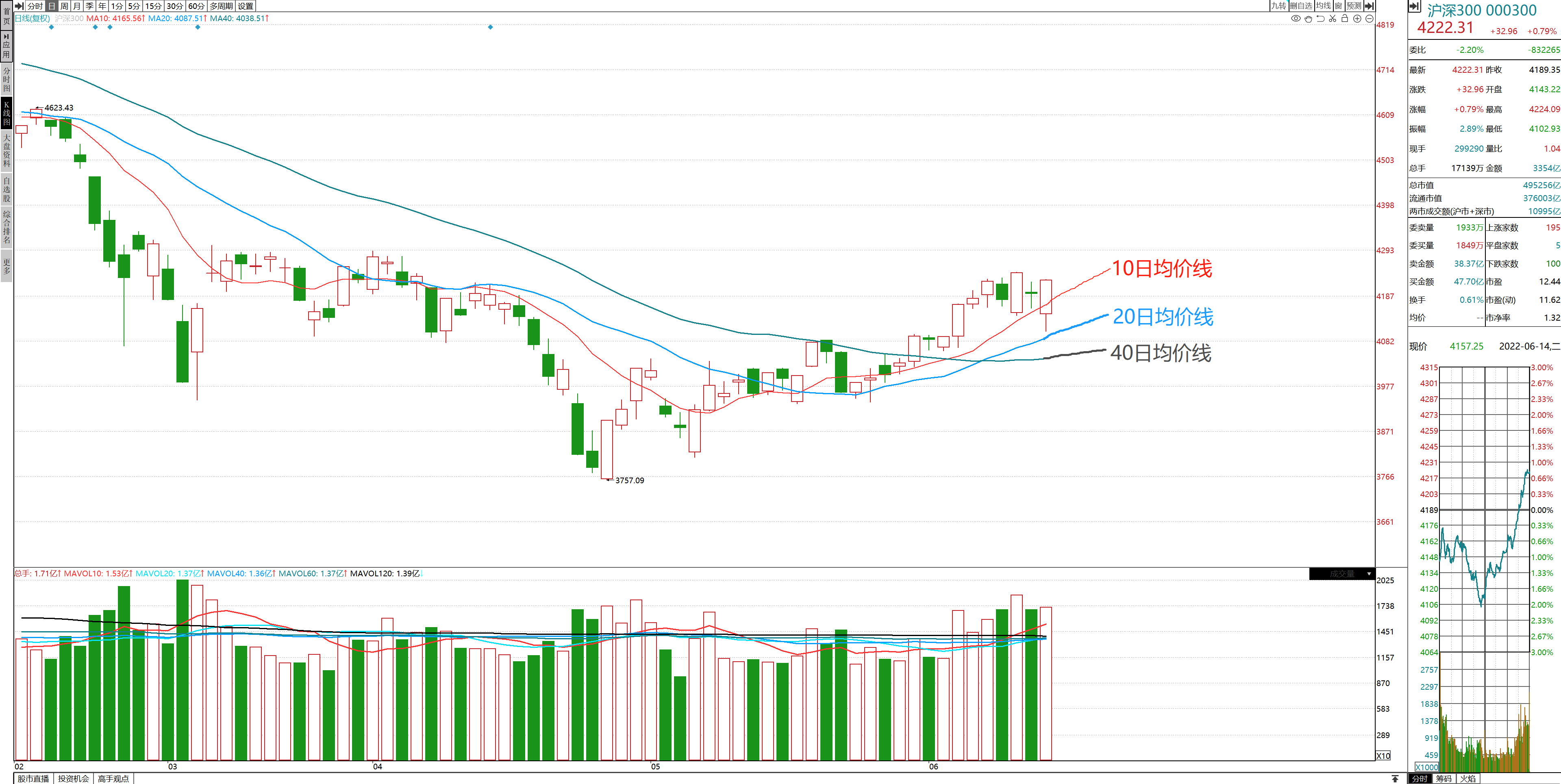The width and height of the screenshot is (1561, 784).
Task: Click the arrow icon left of 分时 tab
Action: [x=19, y=6]
